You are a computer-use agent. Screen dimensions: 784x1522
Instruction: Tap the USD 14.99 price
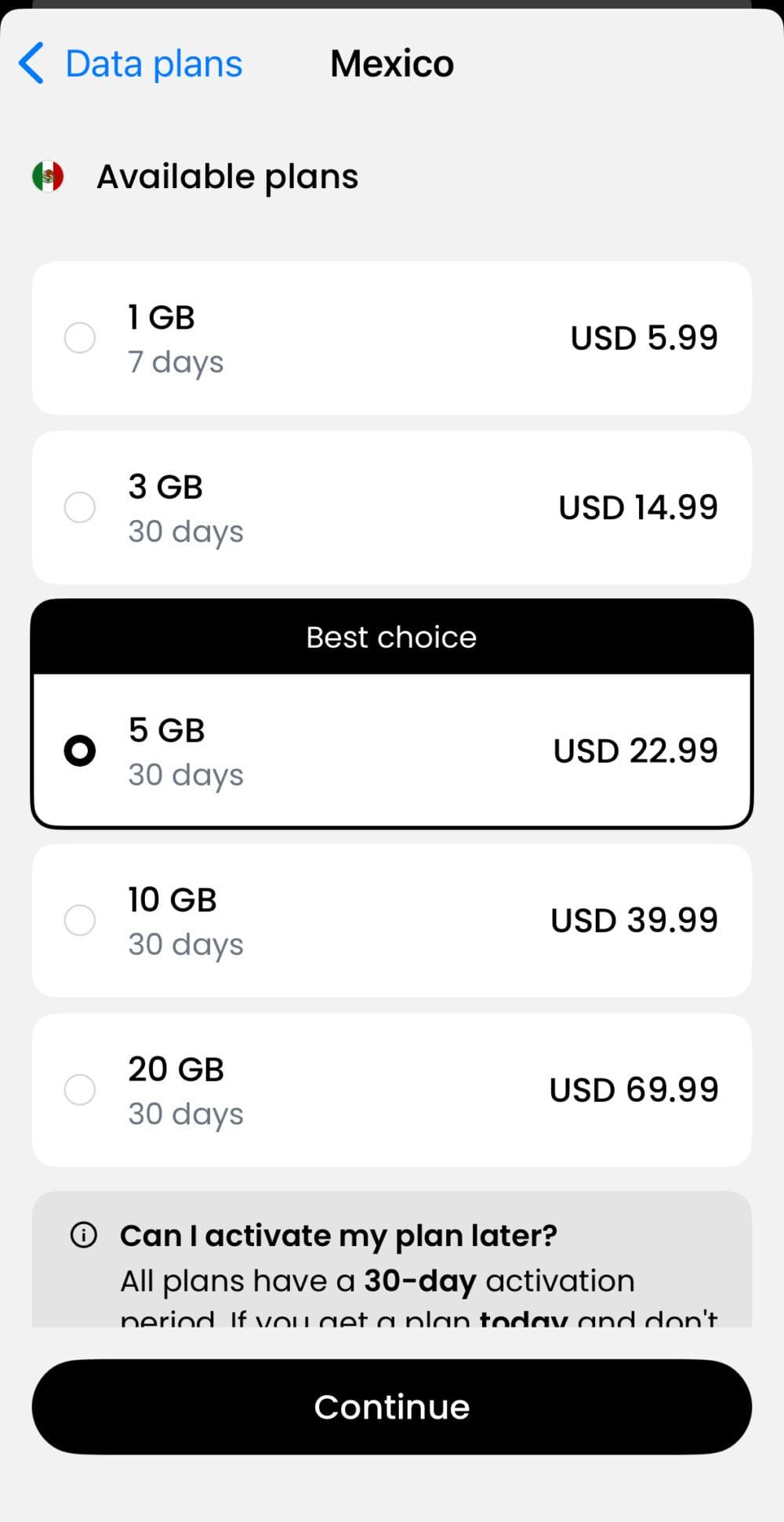(x=638, y=507)
